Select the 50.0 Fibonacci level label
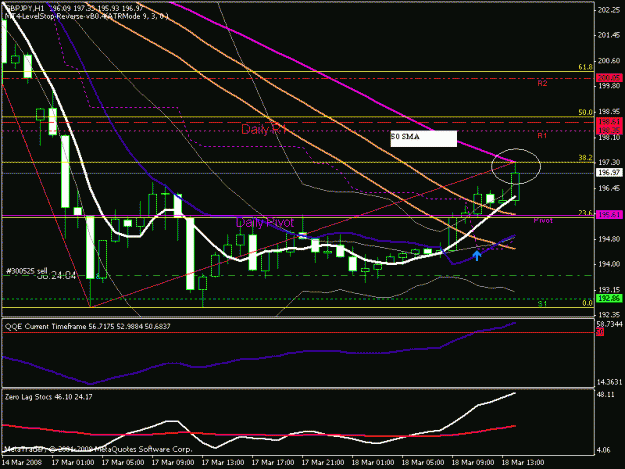 tap(585, 112)
